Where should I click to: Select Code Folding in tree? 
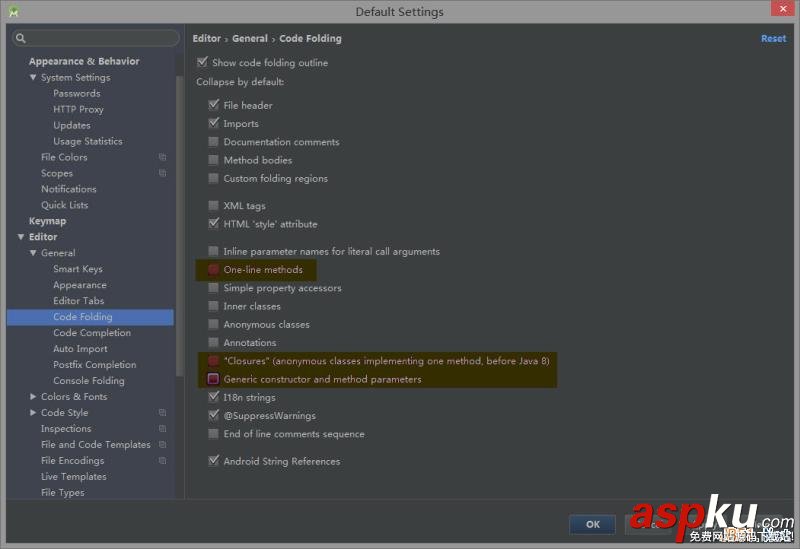point(83,317)
